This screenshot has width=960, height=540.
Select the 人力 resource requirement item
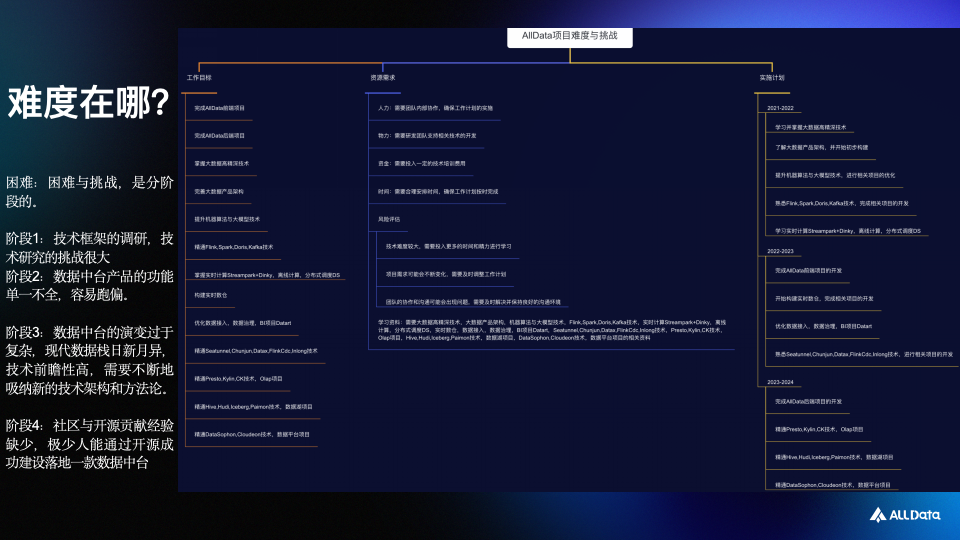435,107
